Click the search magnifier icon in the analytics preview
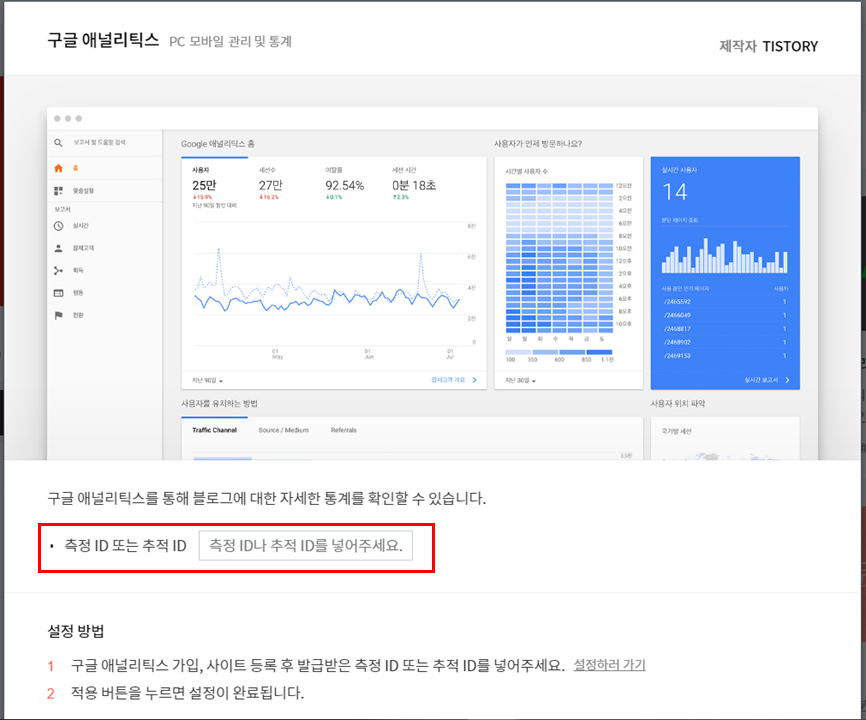This screenshot has width=866, height=720. (x=58, y=142)
